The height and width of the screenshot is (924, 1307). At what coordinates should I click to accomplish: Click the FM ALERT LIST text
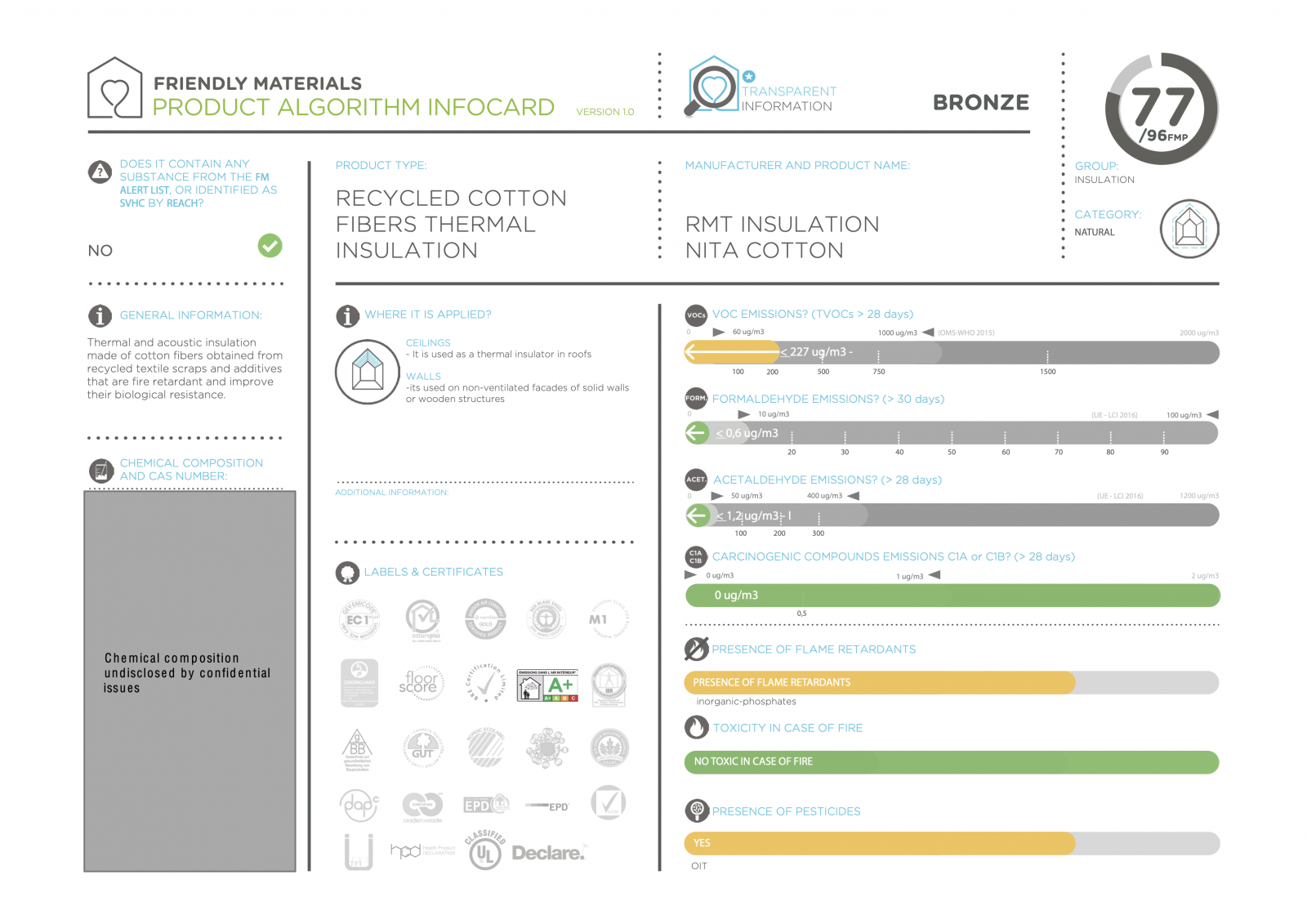pos(194,183)
